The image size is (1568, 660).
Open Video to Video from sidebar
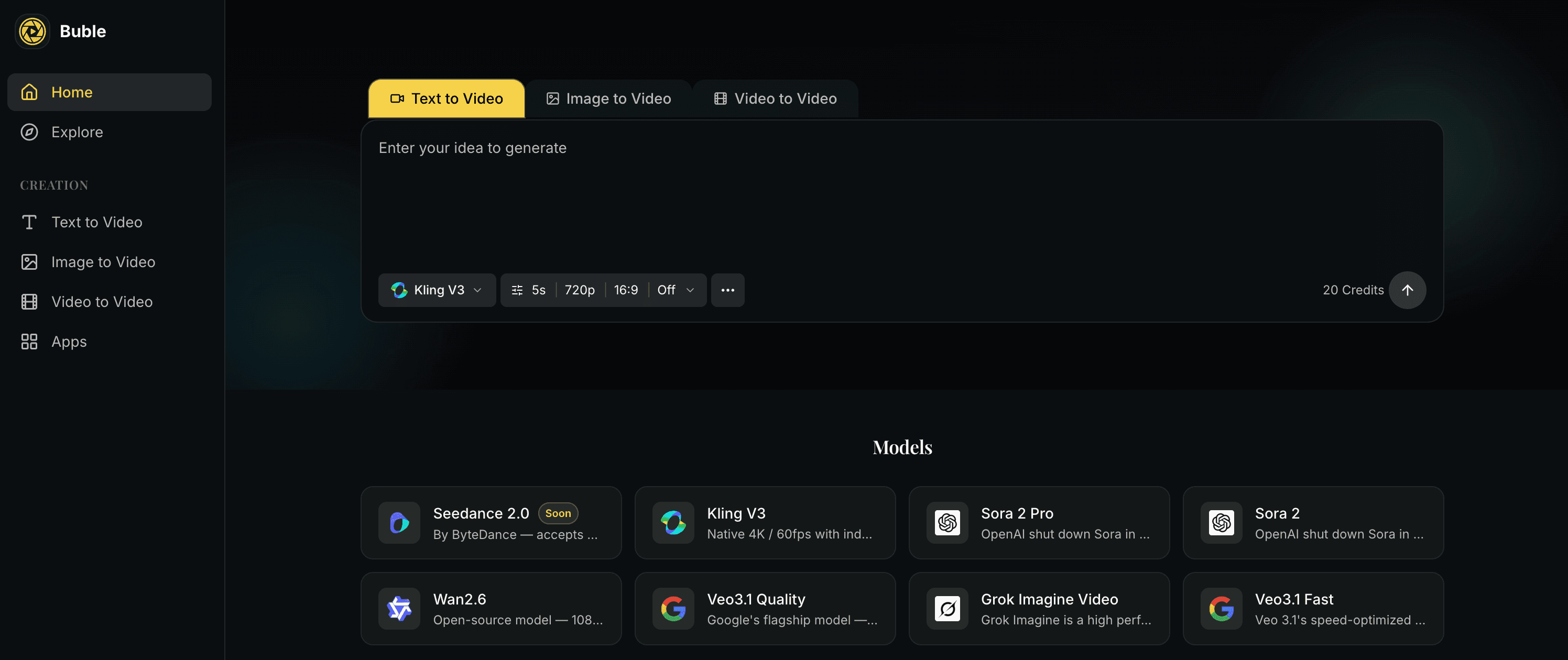point(110,302)
